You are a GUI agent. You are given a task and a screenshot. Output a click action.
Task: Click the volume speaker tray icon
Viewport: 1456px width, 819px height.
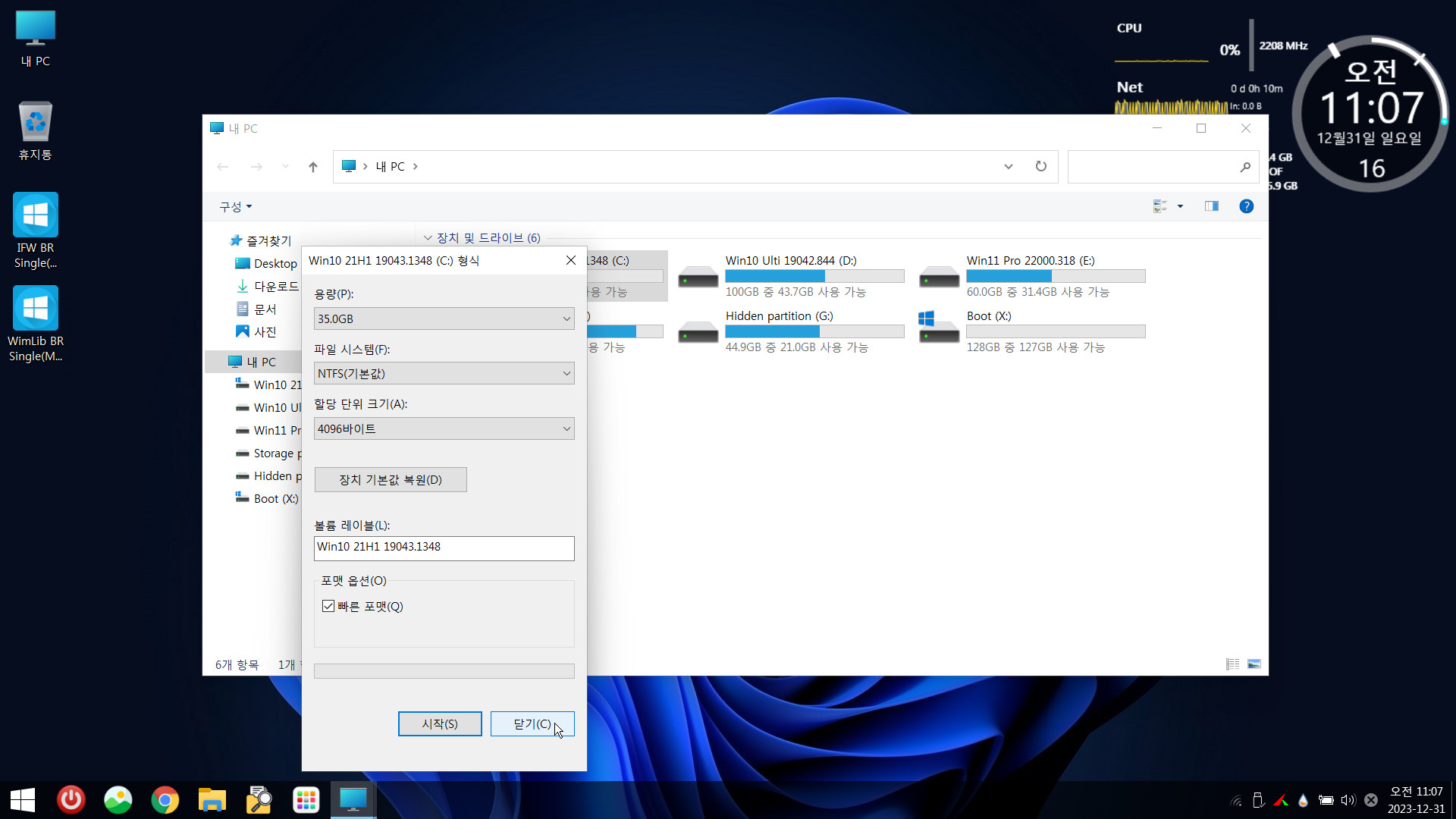click(x=1348, y=800)
